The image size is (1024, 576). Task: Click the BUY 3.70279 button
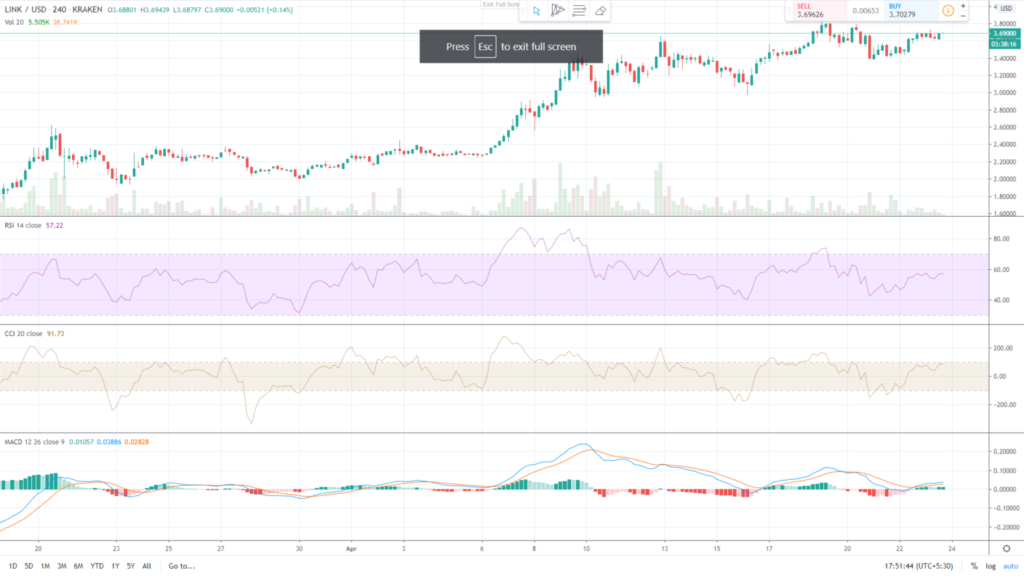click(x=910, y=11)
